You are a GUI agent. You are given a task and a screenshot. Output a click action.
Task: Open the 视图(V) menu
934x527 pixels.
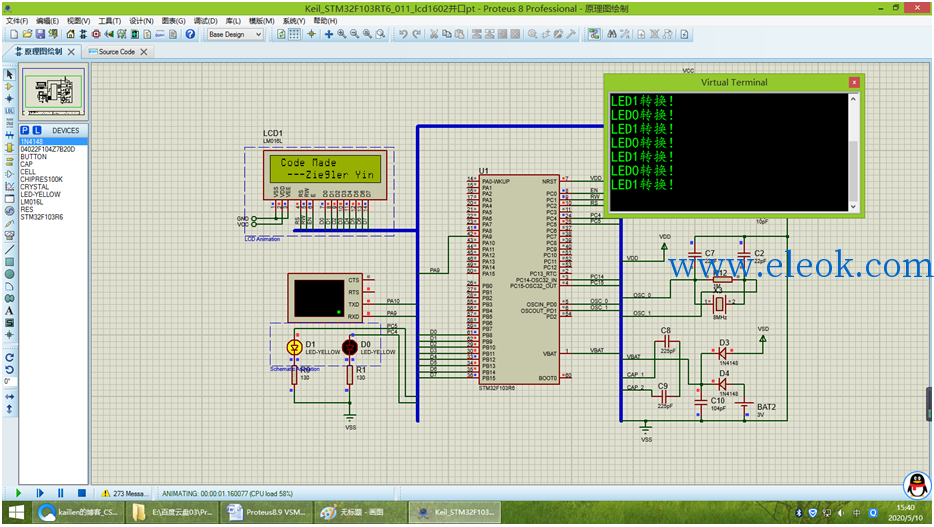78,20
